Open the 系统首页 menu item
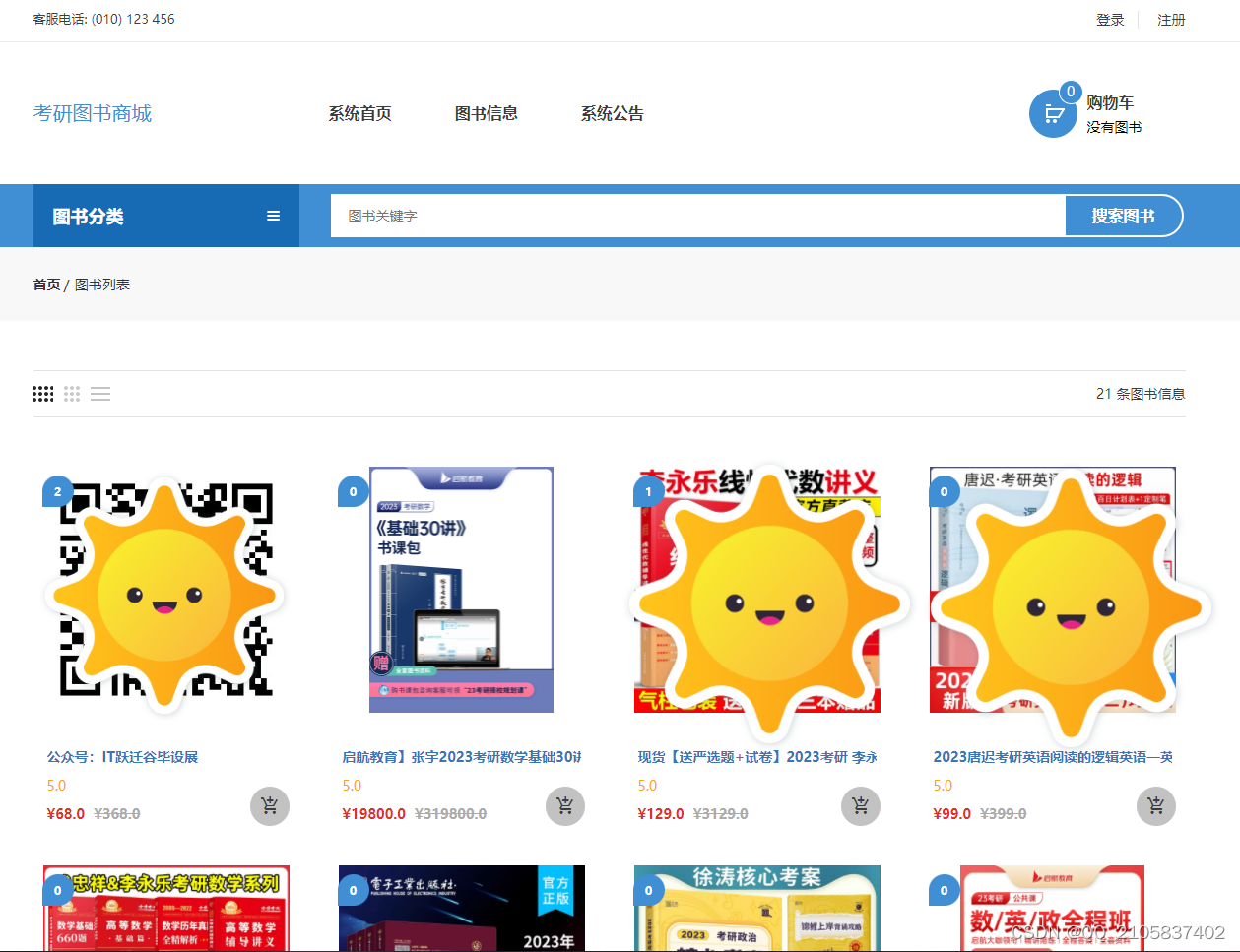The width and height of the screenshot is (1240, 952). click(360, 113)
